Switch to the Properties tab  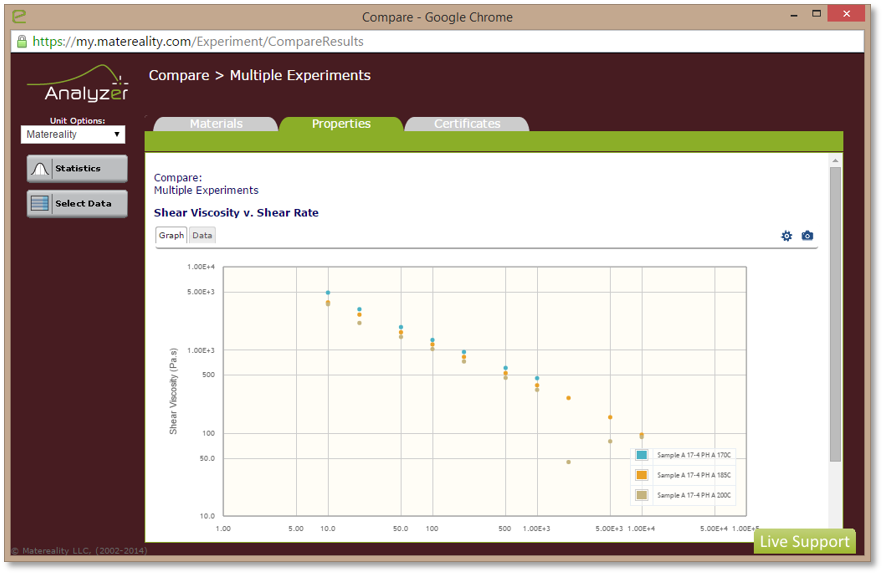click(x=341, y=123)
